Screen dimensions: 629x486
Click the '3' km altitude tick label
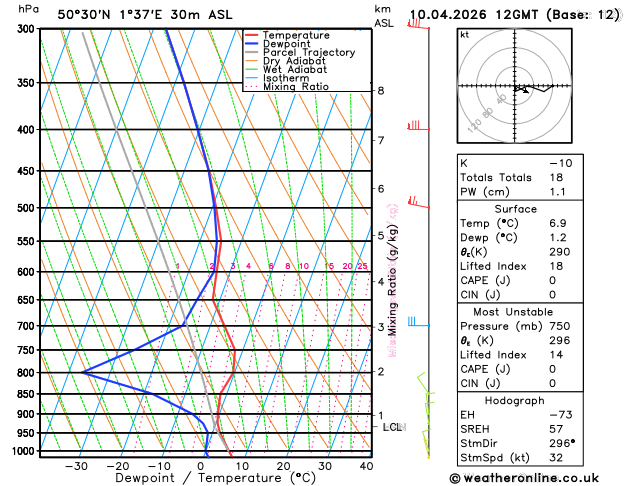pos(381,327)
